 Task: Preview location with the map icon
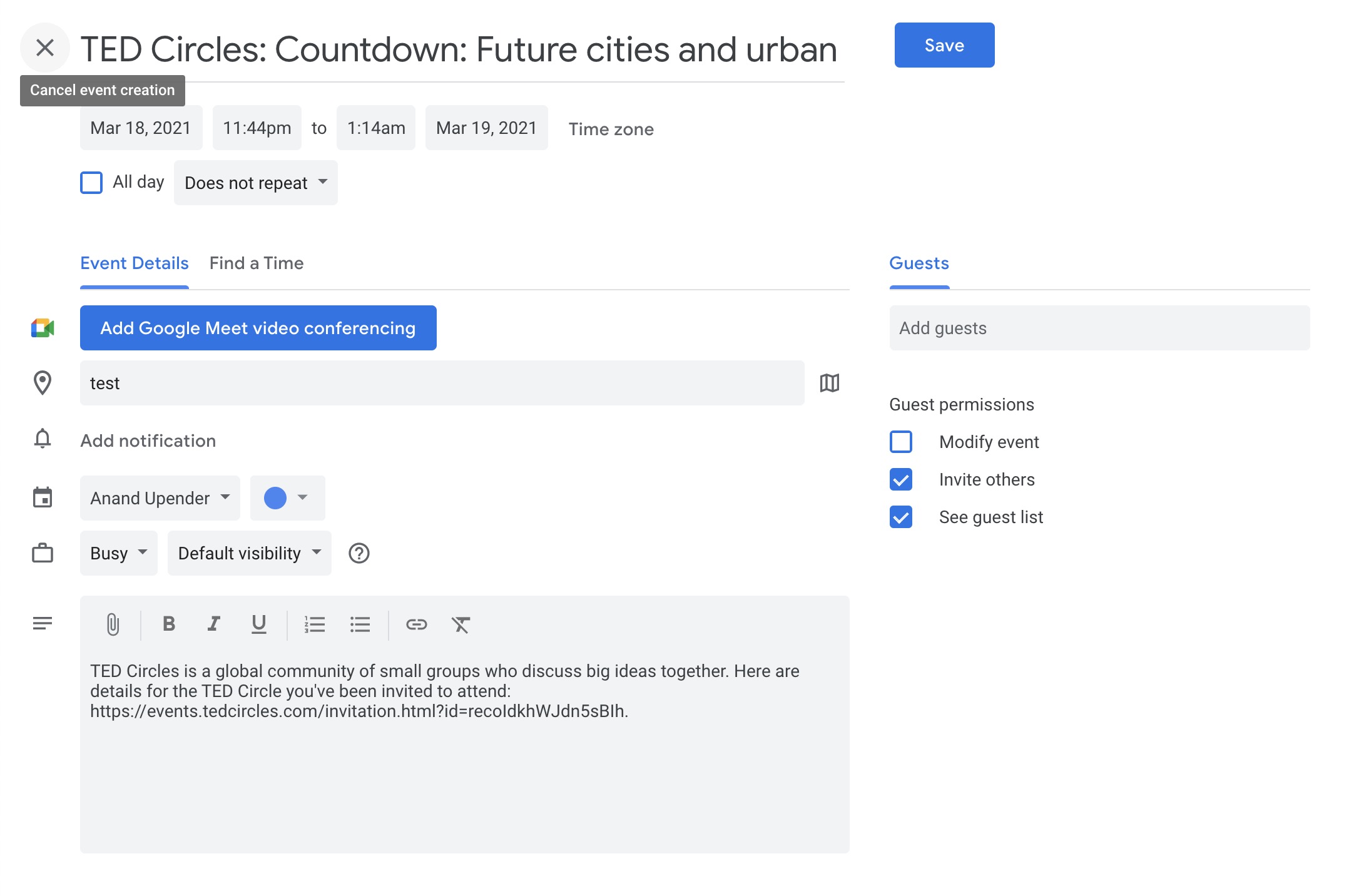pos(829,383)
